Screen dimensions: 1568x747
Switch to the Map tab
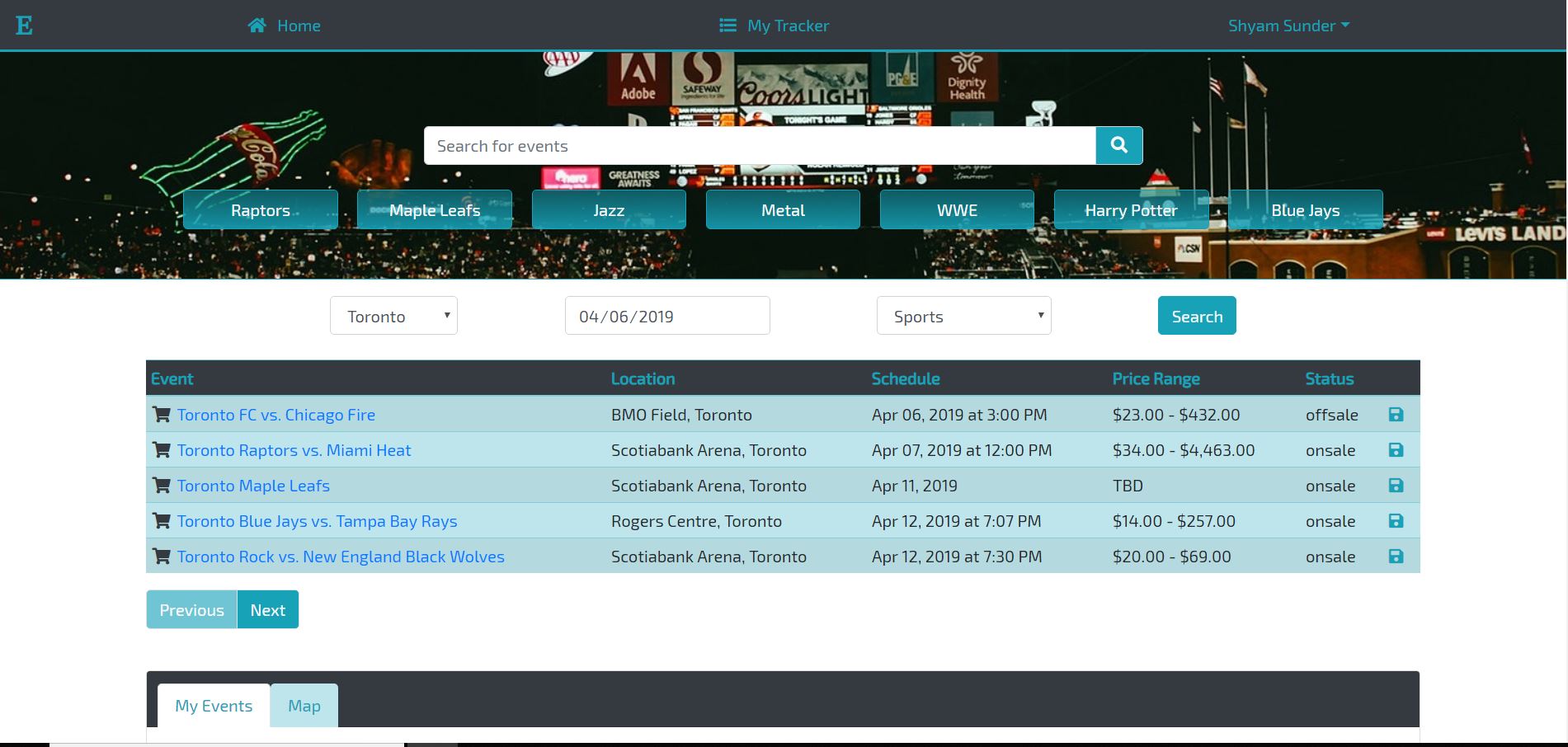tap(304, 706)
